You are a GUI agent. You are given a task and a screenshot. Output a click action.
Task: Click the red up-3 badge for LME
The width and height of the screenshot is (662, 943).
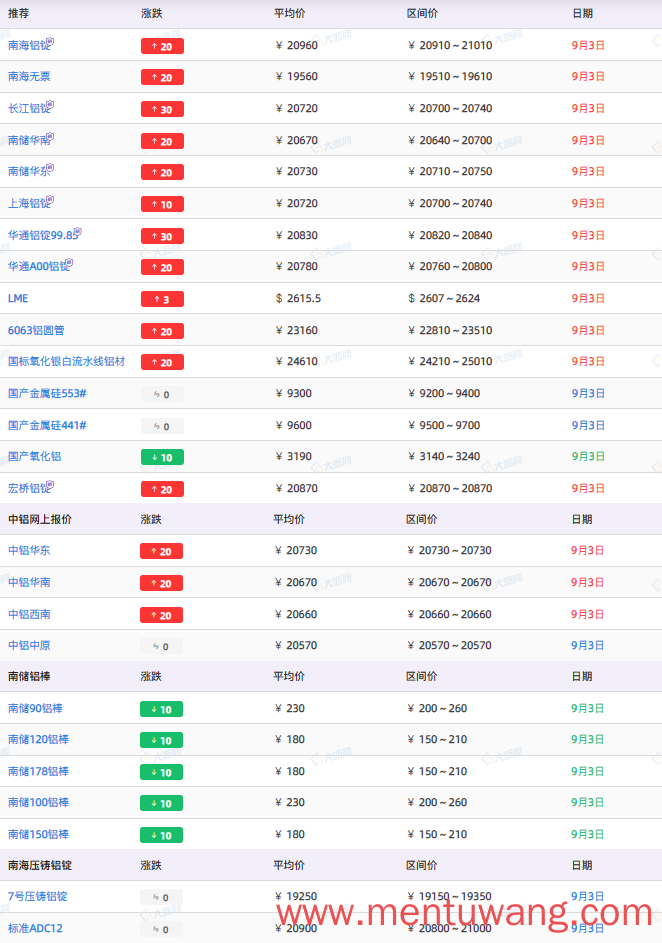[x=162, y=299]
